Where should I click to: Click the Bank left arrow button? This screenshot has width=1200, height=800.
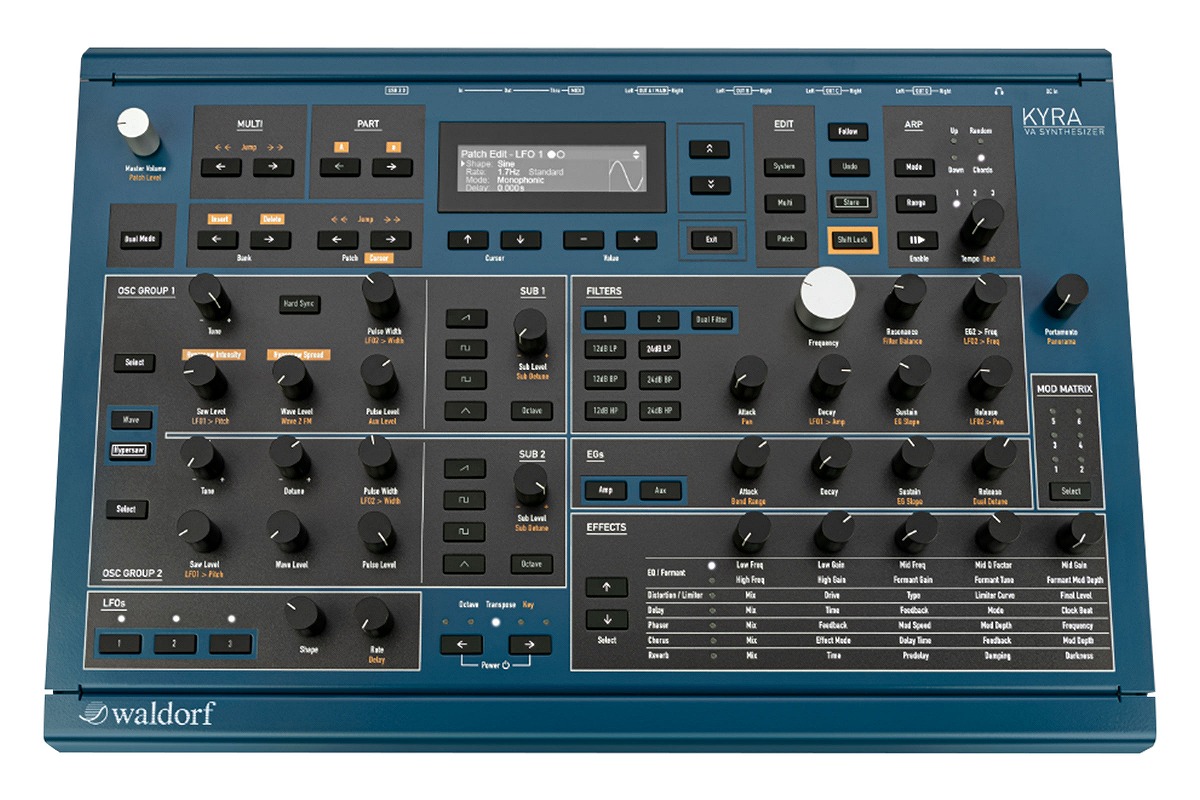point(217,240)
